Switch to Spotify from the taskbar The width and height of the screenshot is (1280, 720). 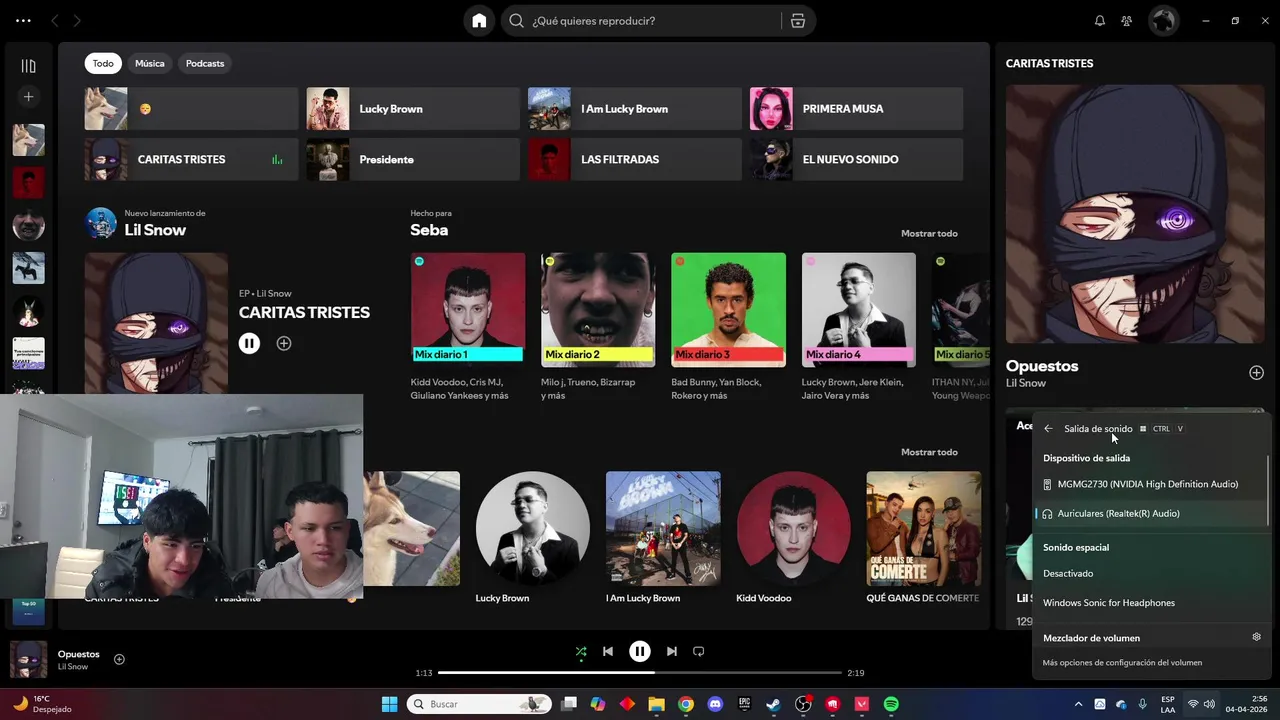click(891, 704)
